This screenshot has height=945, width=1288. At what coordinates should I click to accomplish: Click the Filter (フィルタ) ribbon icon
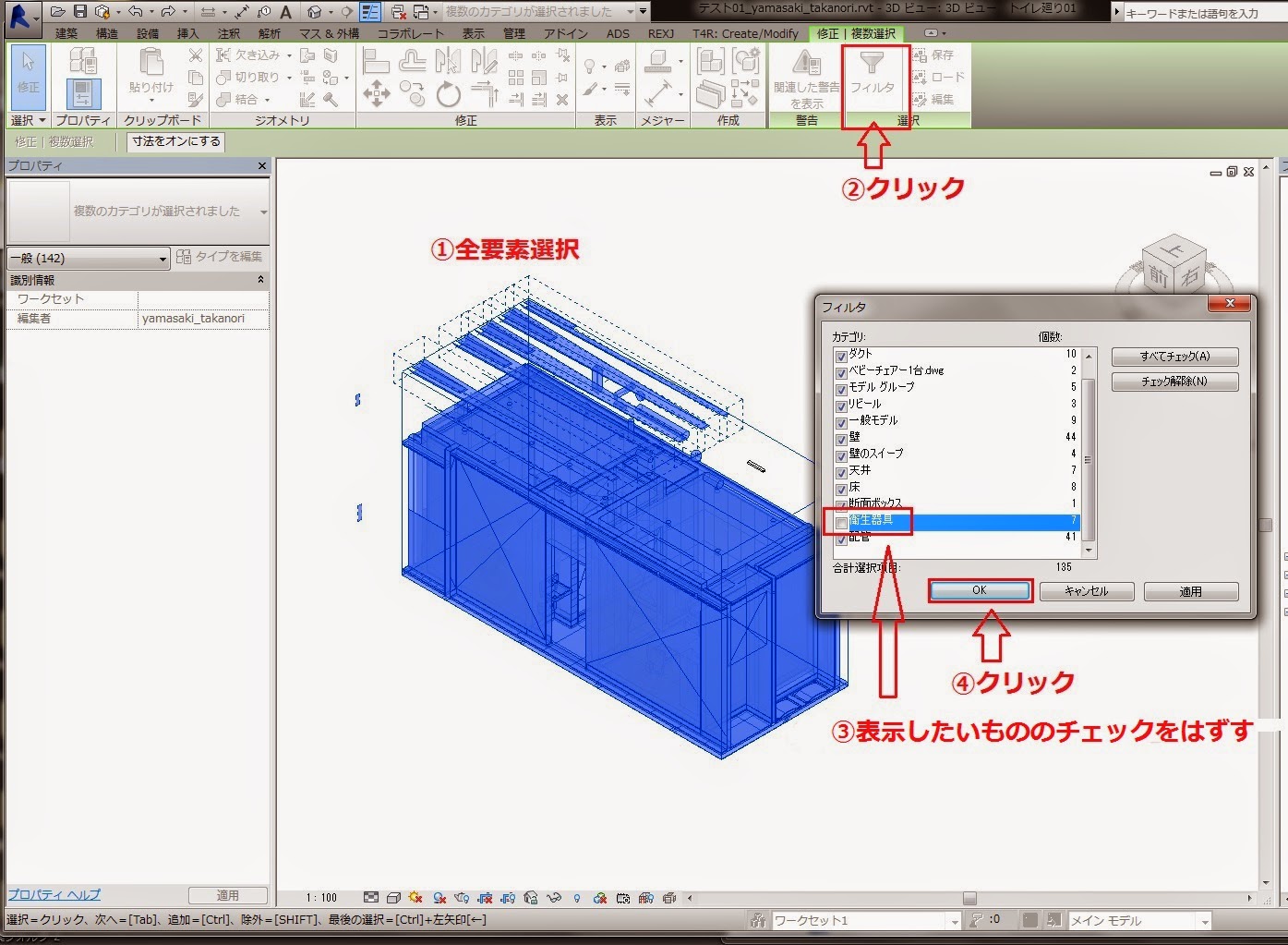click(x=873, y=74)
